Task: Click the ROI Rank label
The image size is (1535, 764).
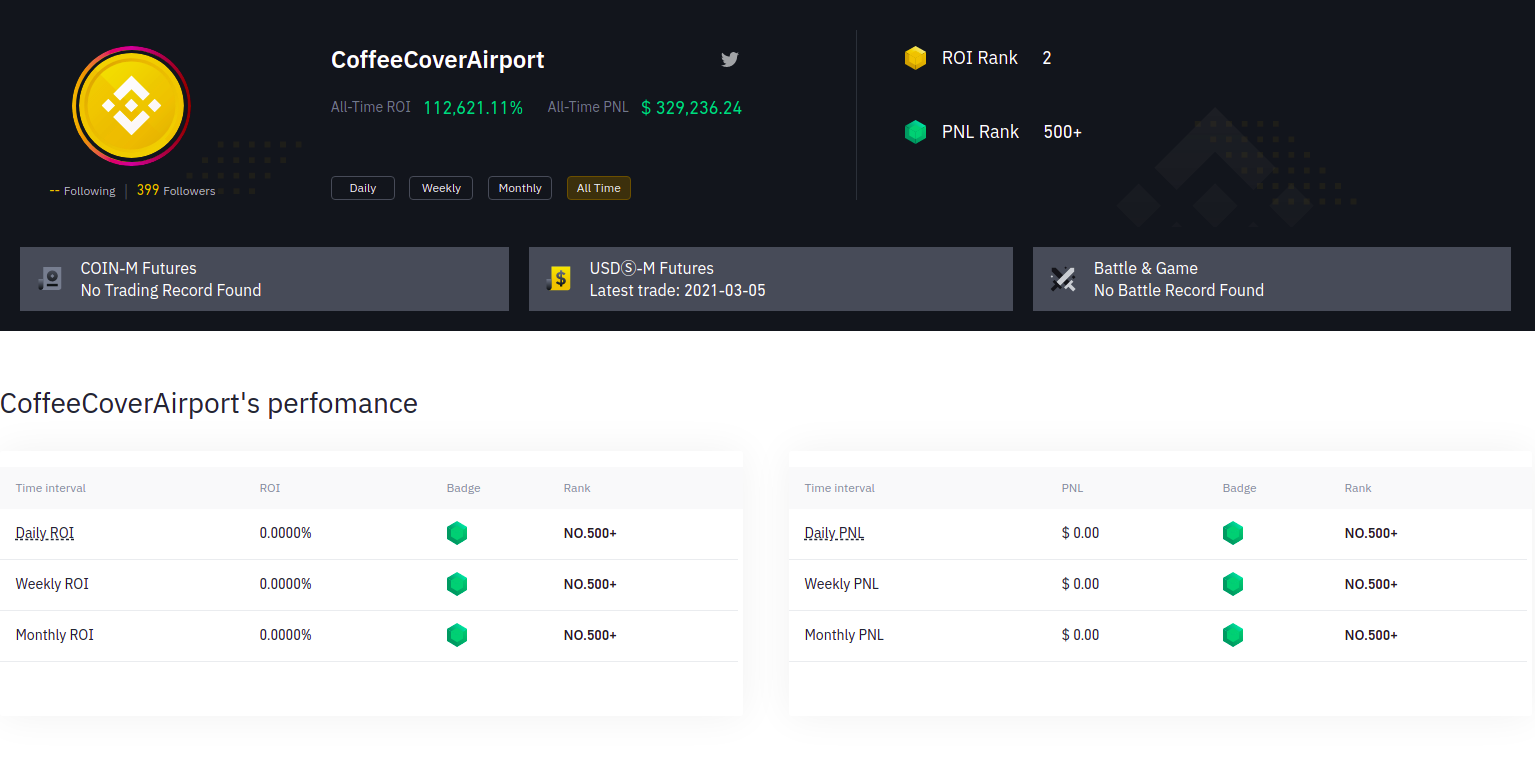Action: pyautogui.click(x=980, y=58)
